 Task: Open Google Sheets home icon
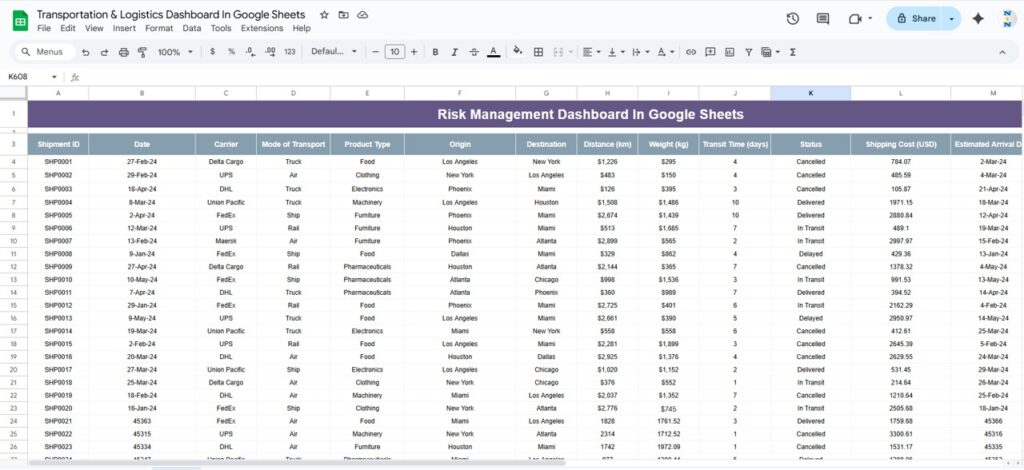[x=20, y=21]
